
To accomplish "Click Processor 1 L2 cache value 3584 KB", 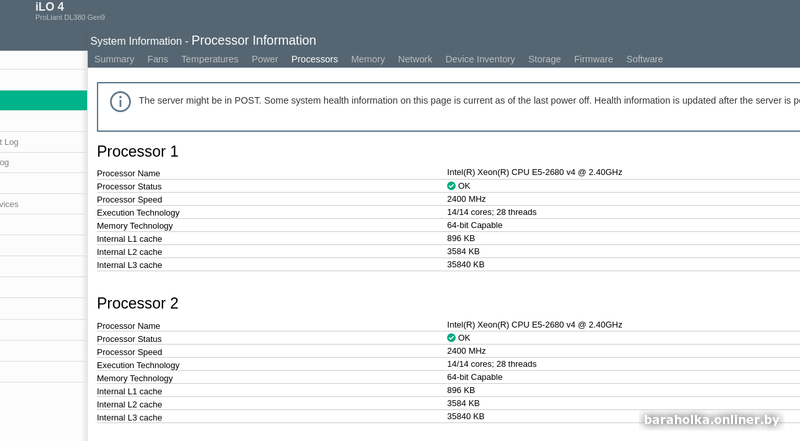I will point(463,252).
